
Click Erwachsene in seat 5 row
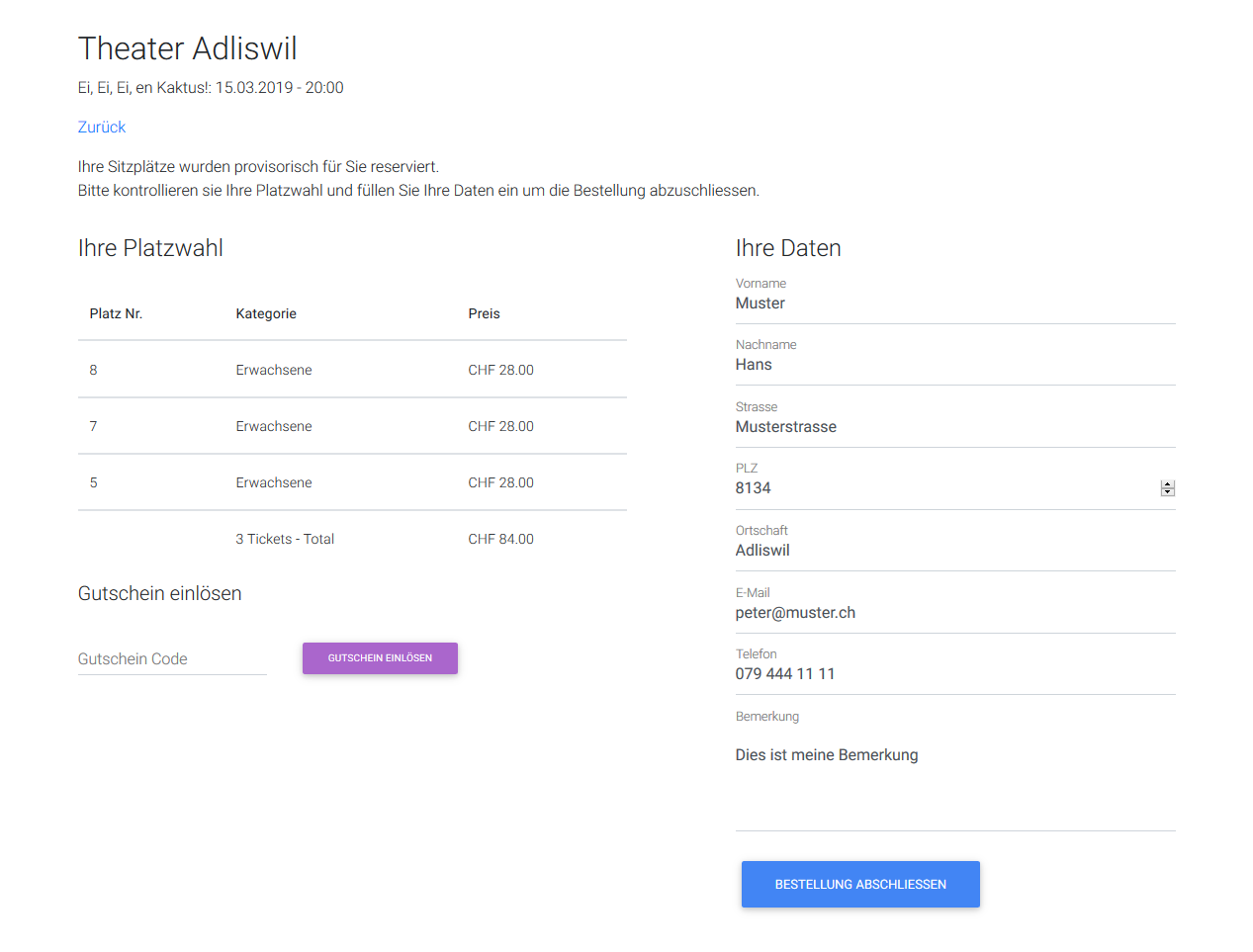(x=274, y=482)
